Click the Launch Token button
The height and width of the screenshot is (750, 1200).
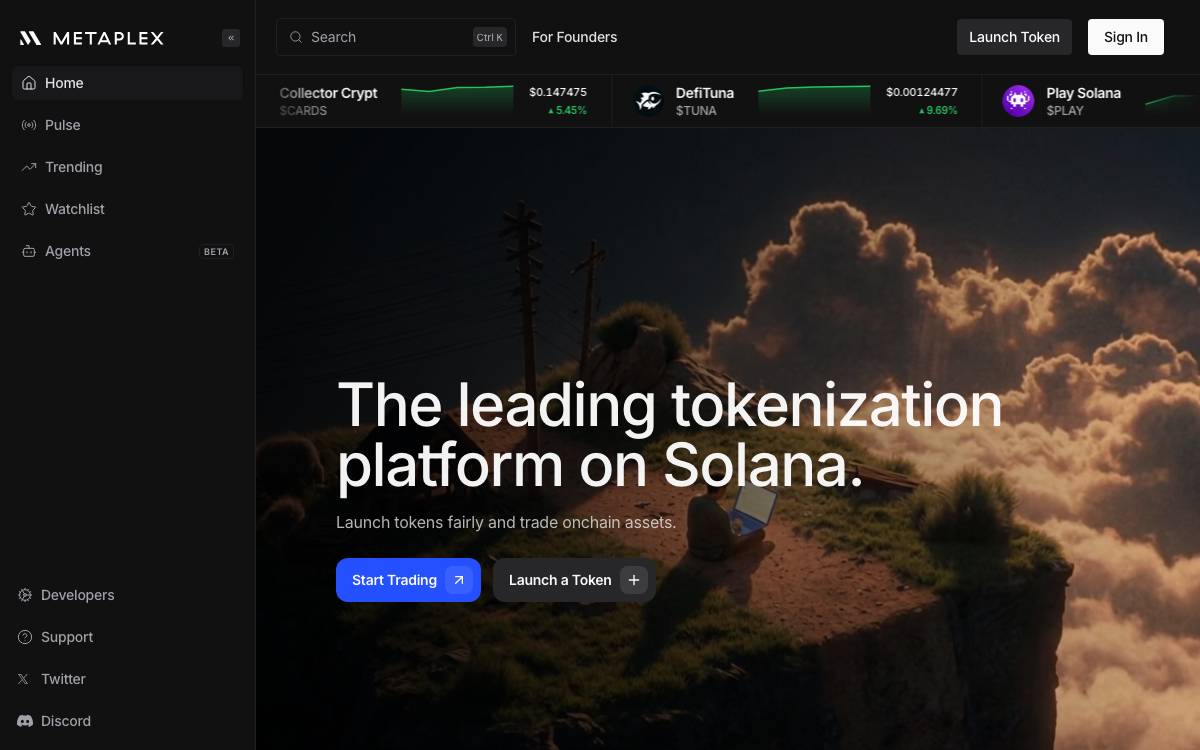click(x=1014, y=37)
